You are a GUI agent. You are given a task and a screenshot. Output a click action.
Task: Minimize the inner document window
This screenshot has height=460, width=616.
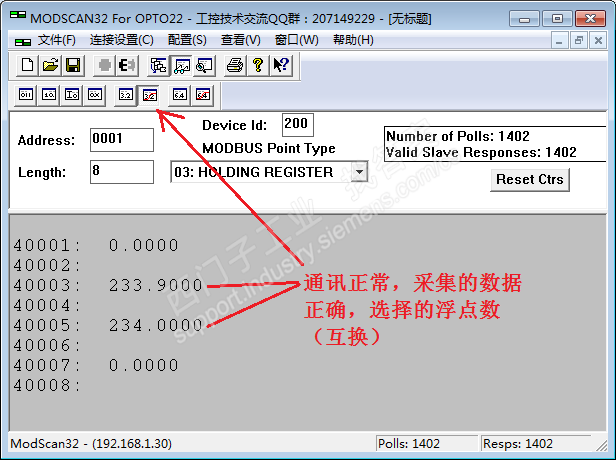pyautogui.click(x=559, y=40)
